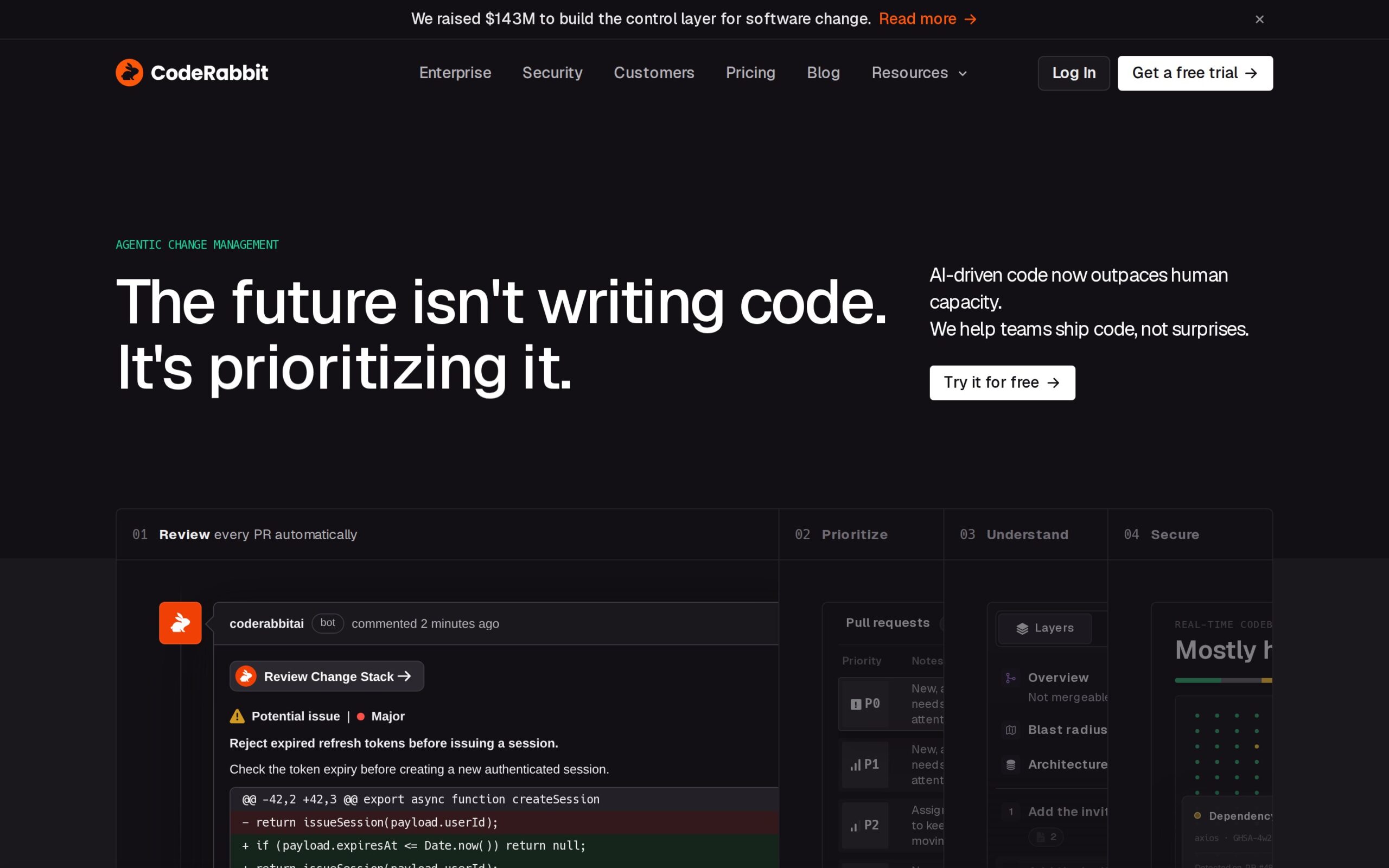Click the P0 priority icon
The height and width of the screenshot is (868, 1389).
(856, 704)
